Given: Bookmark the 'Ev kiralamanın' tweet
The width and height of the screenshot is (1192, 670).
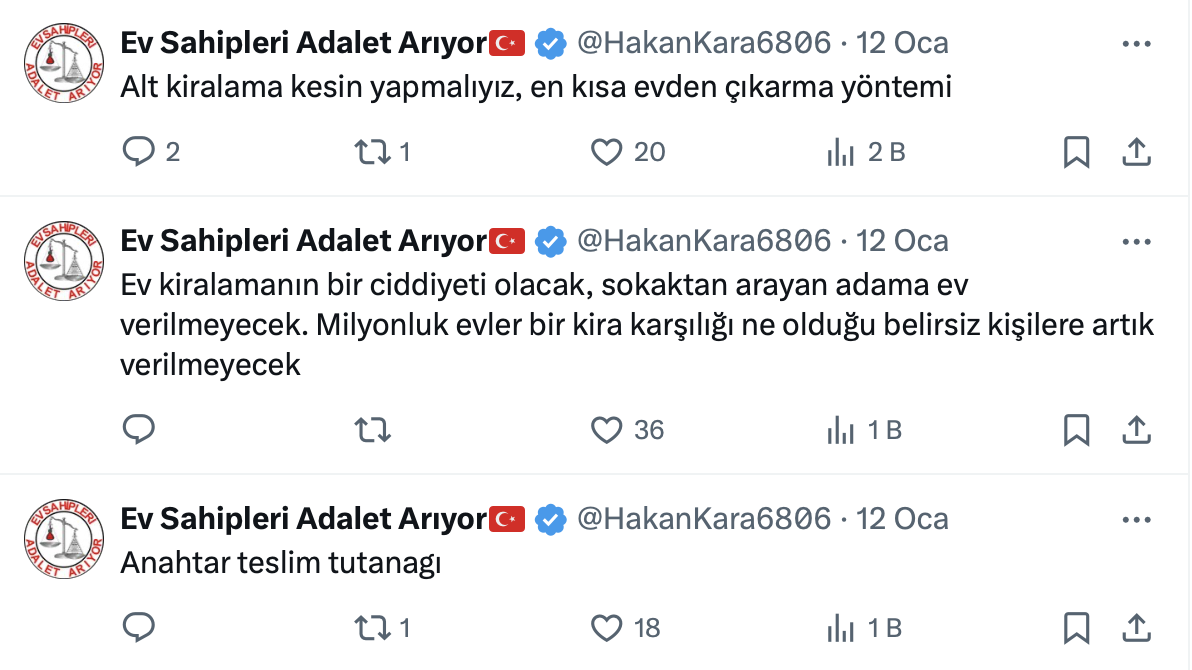Looking at the screenshot, I should coord(1076,430).
